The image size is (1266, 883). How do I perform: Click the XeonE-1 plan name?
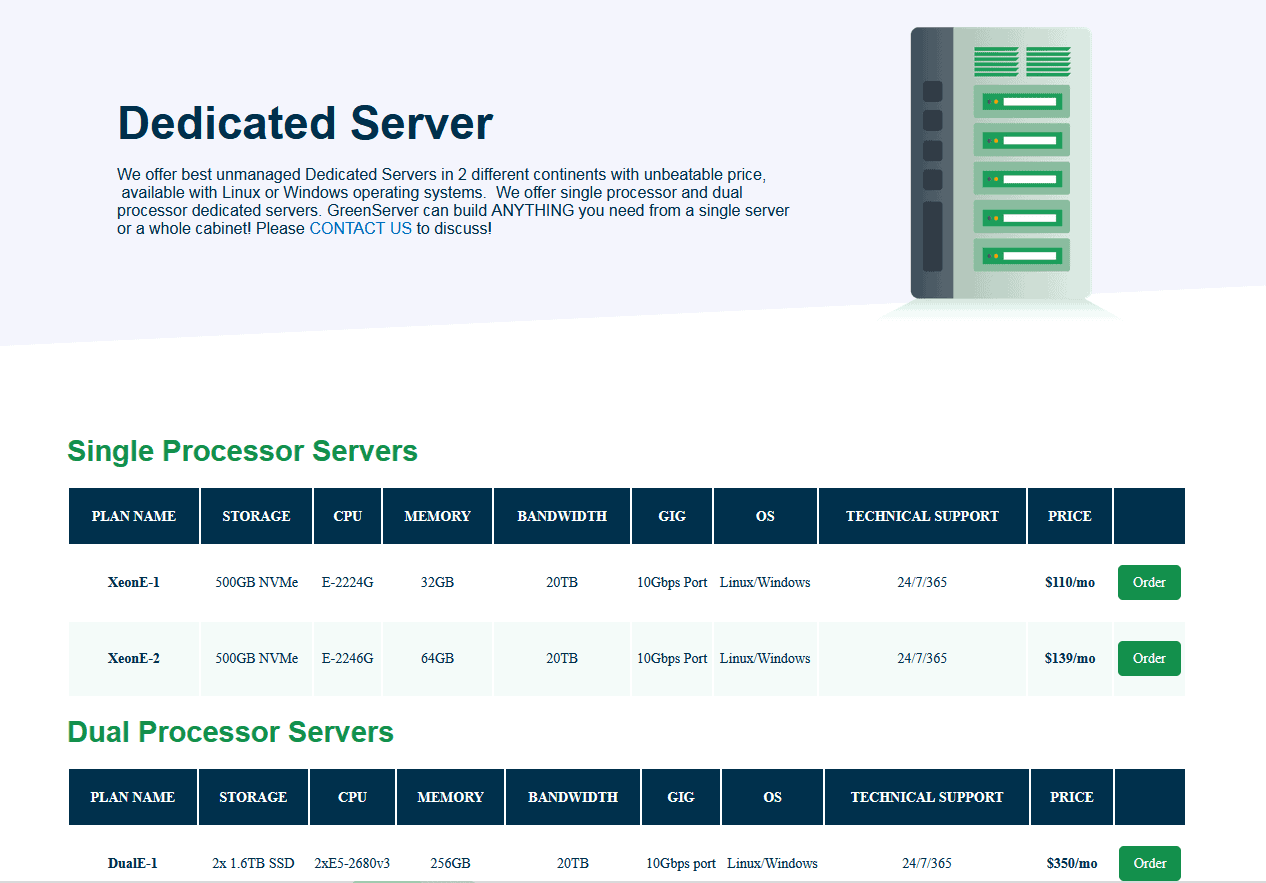pos(133,582)
